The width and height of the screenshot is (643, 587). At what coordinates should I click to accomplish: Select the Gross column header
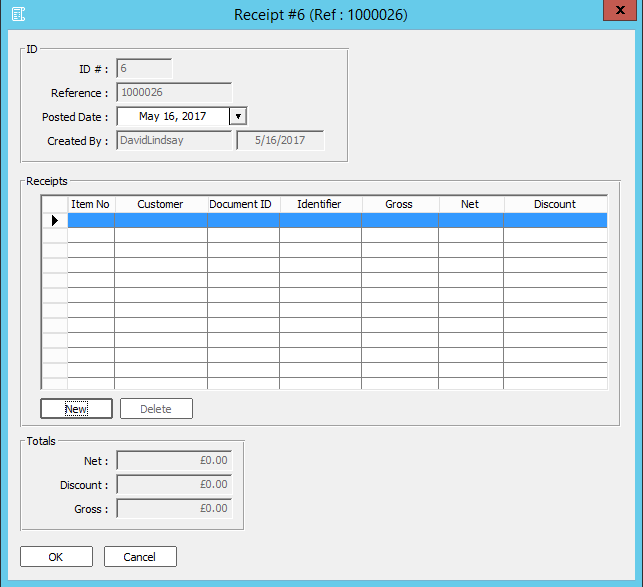(400, 204)
